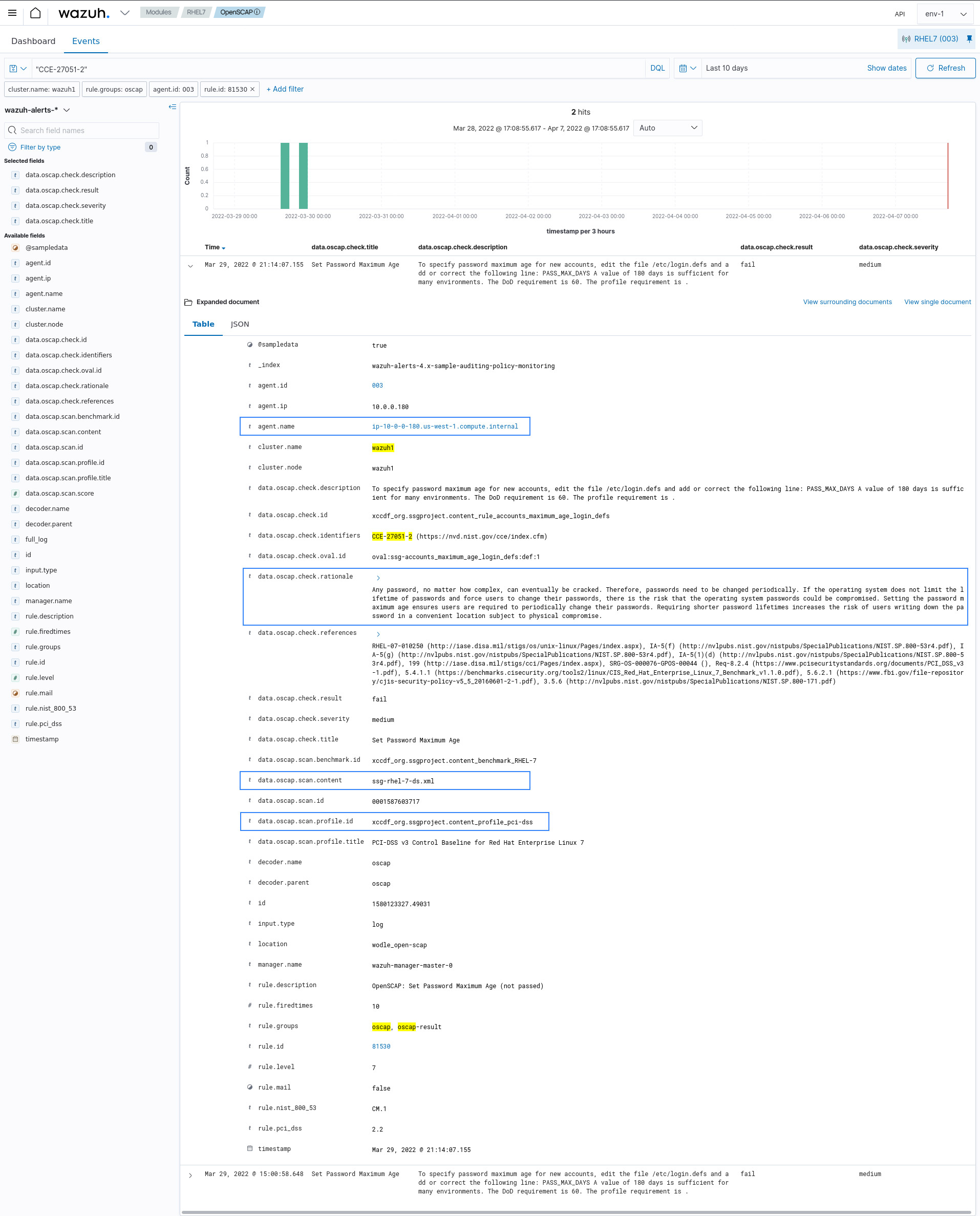Screen dimensions: 980x1216
Task: Select the decoder.parent available field
Action: 49,524
